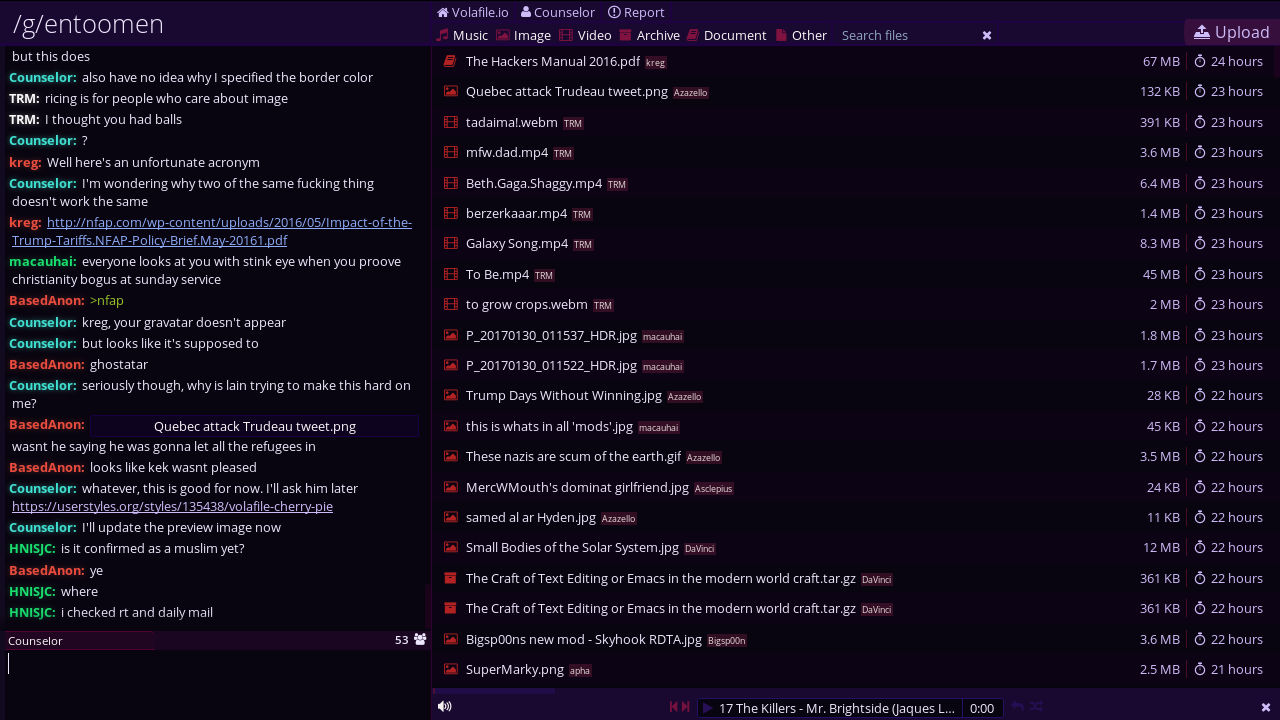Open the user list icon beside 53

(x=420, y=639)
